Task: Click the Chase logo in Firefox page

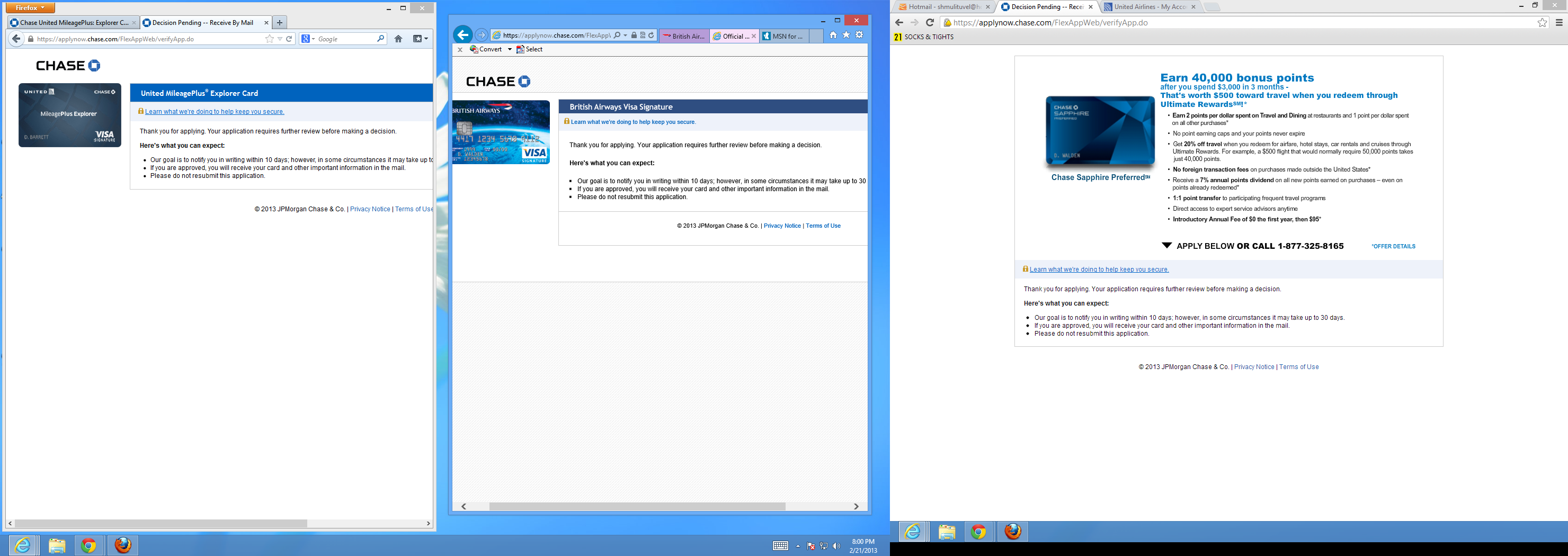Action: 68,66
